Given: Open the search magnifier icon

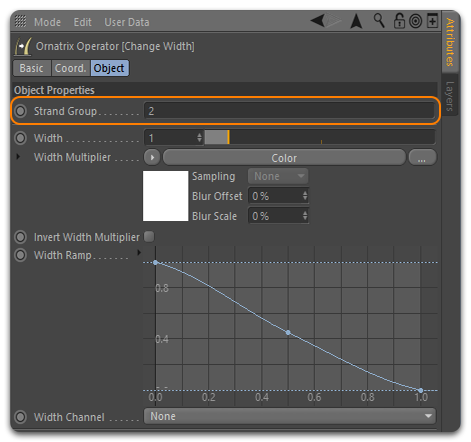Looking at the screenshot, I should click(379, 21).
